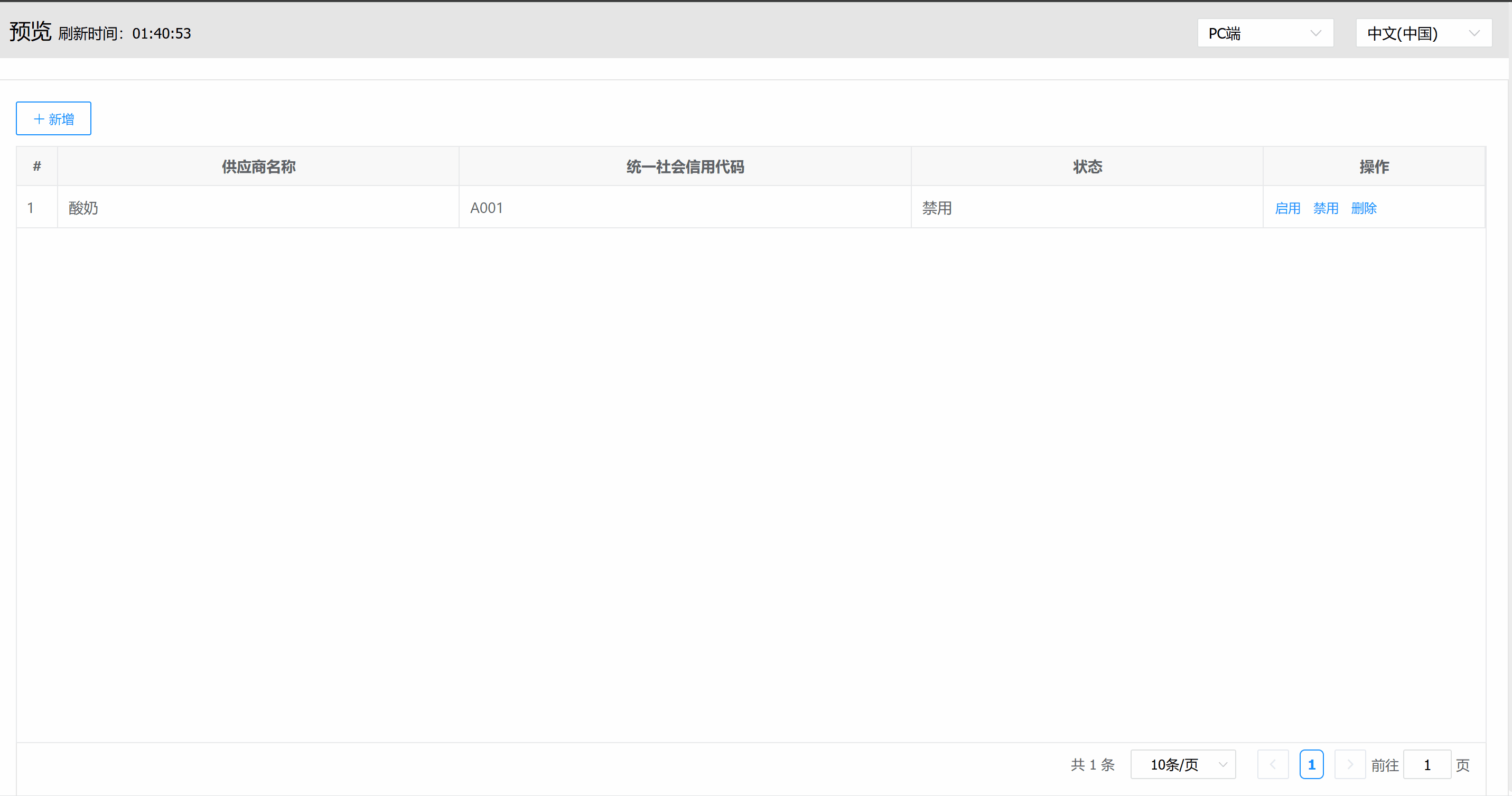Image resolution: width=1512 pixels, height=796 pixels.
Task: Click the chevron on the 10条/页 selector
Action: point(1222,764)
